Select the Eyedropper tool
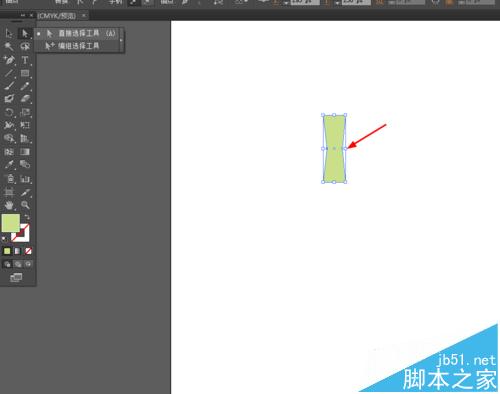500x394 pixels. pyautogui.click(x=9, y=165)
